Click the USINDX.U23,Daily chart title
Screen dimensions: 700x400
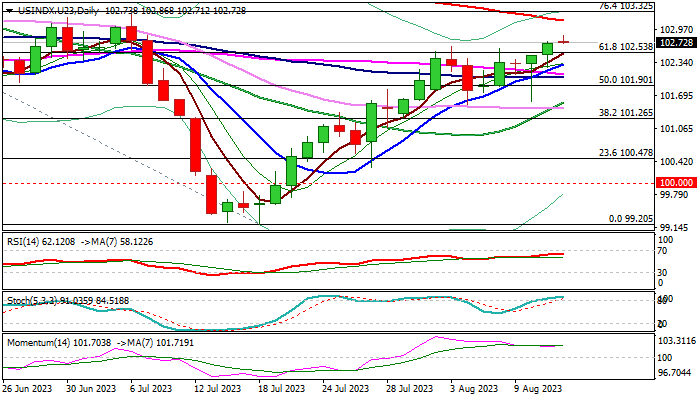pos(50,7)
